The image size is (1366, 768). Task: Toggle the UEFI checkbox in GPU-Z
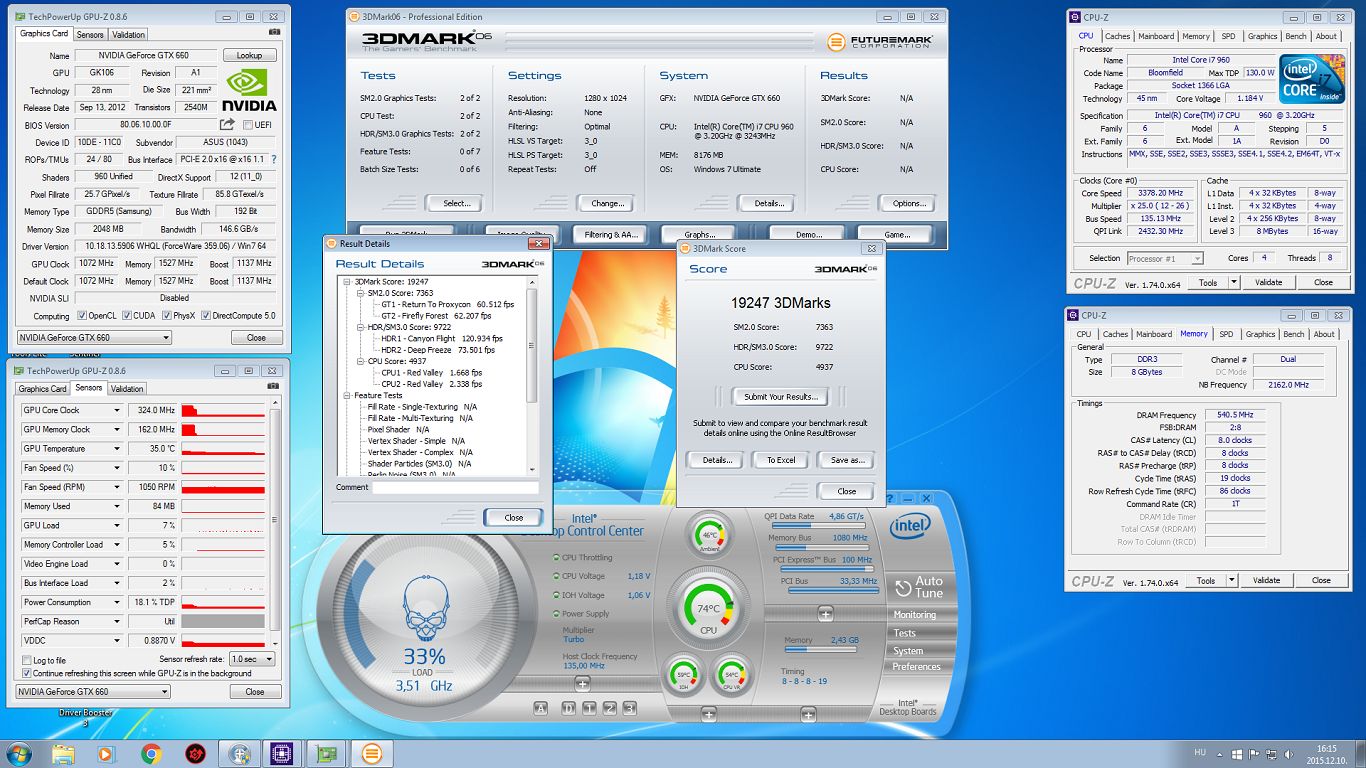pyautogui.click(x=247, y=125)
